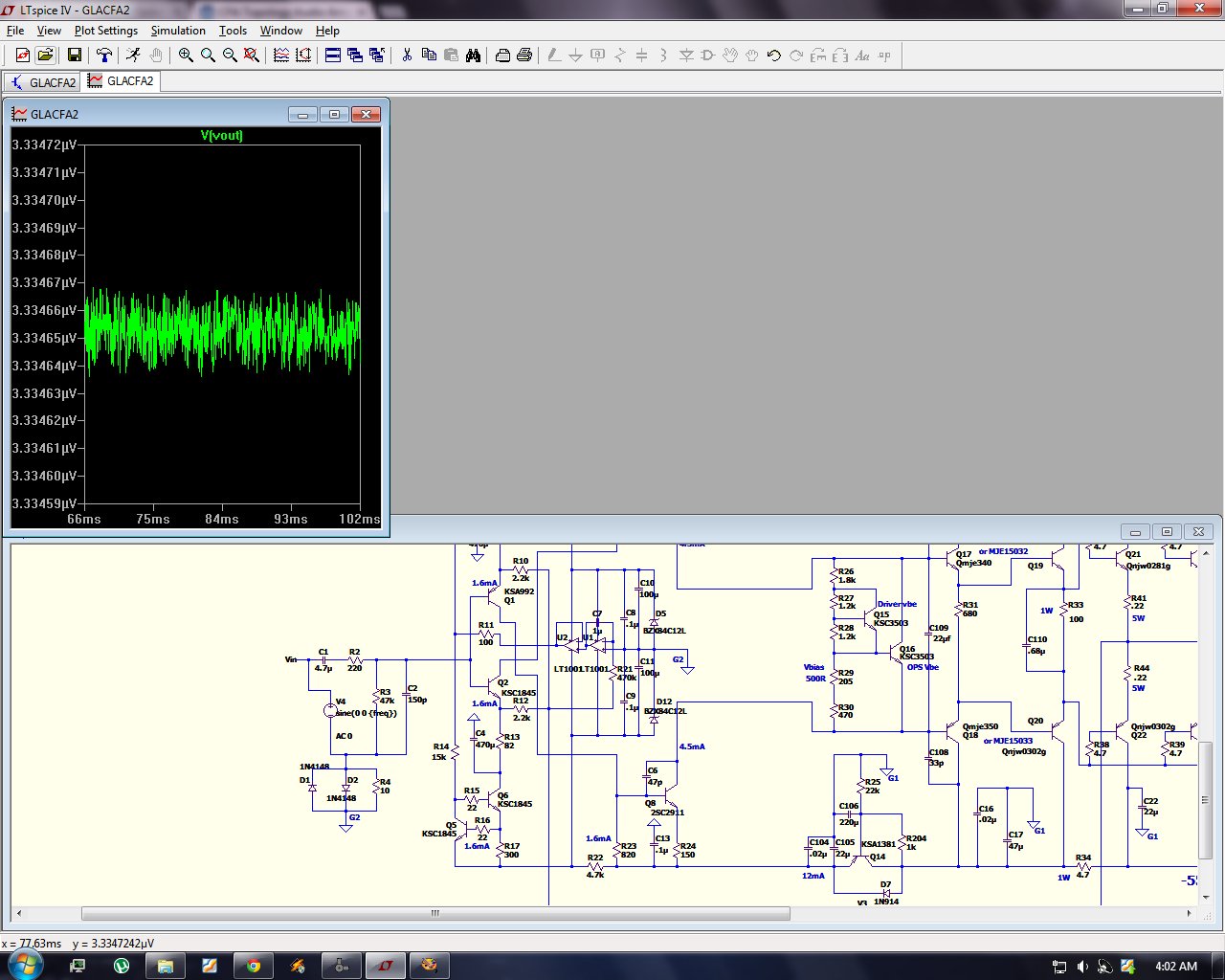This screenshot has width=1225, height=980.
Task: Select the Pan magnifier icon
Action: [x=208, y=56]
